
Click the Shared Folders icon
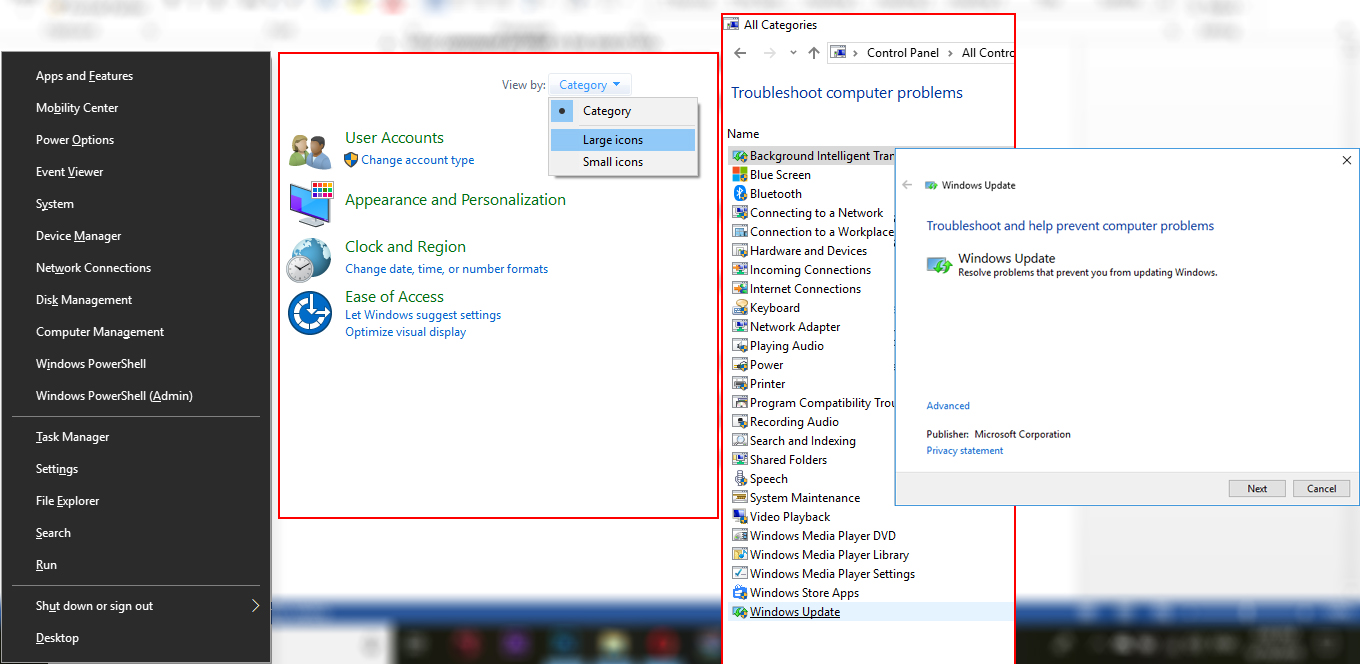click(740, 460)
